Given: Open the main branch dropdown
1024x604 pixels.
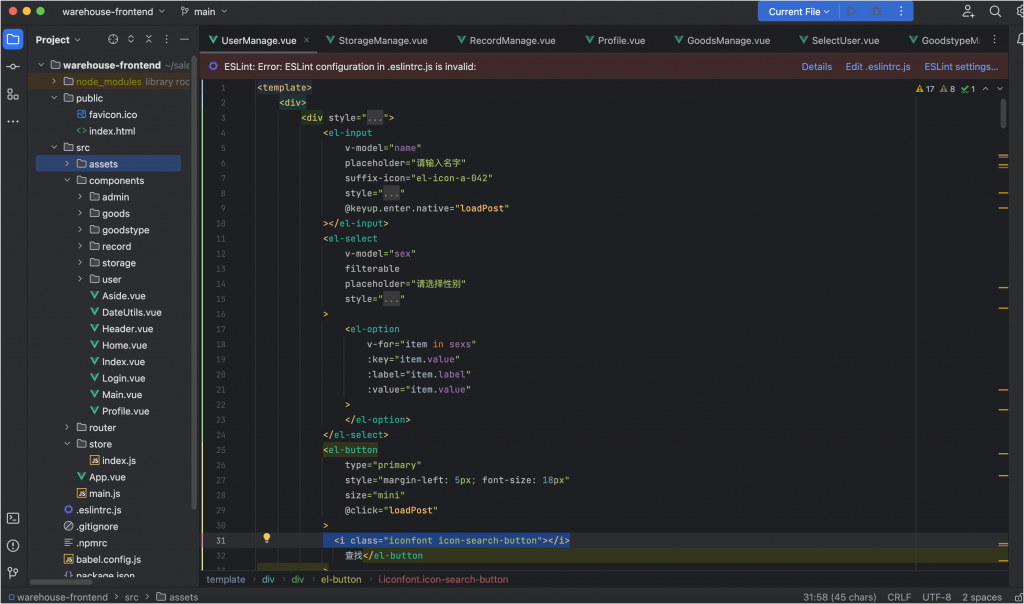Looking at the screenshot, I should [x=206, y=11].
